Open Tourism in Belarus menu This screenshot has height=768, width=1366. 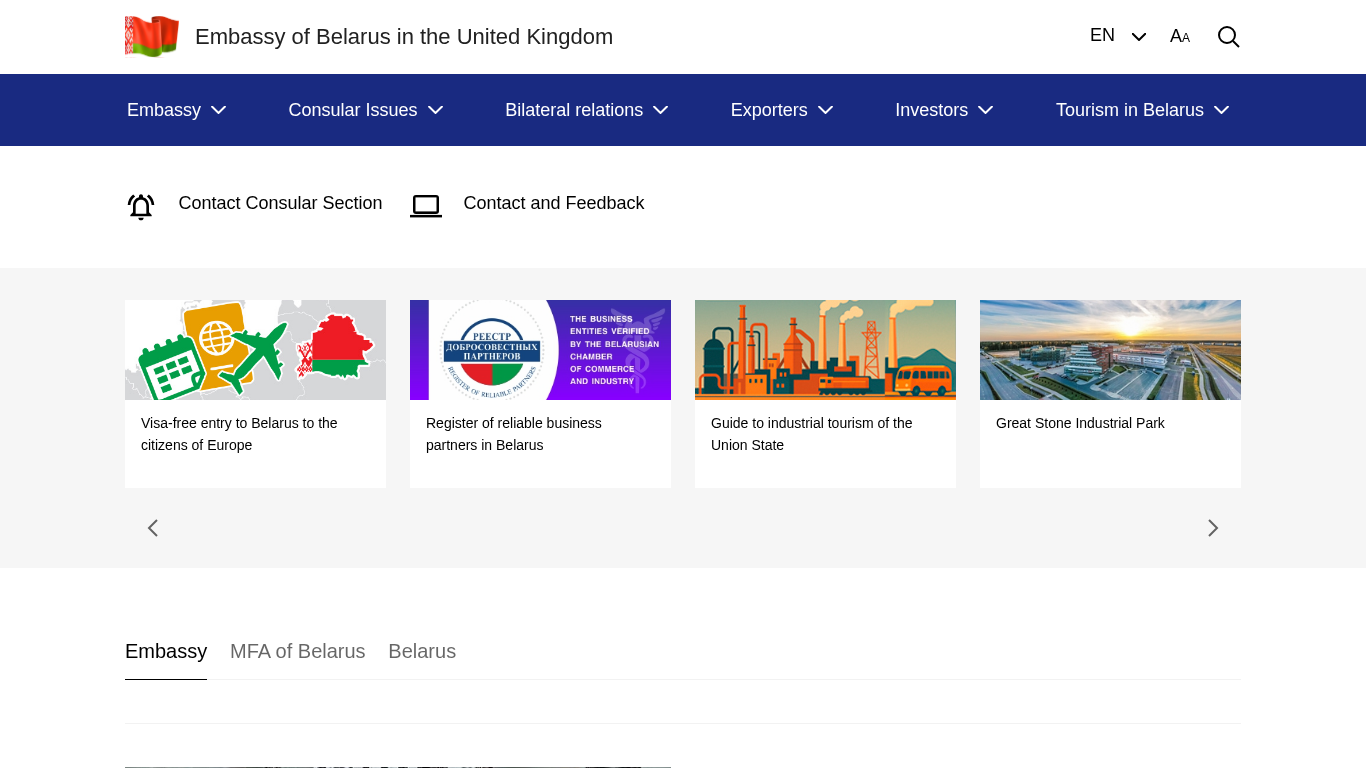click(x=1142, y=110)
